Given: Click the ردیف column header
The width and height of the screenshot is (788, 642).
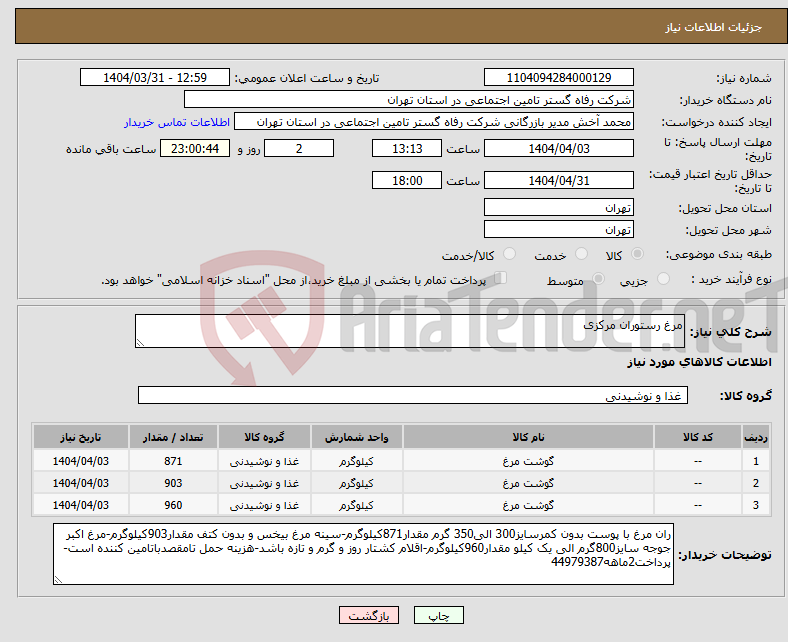Looking at the screenshot, I should point(755,437).
